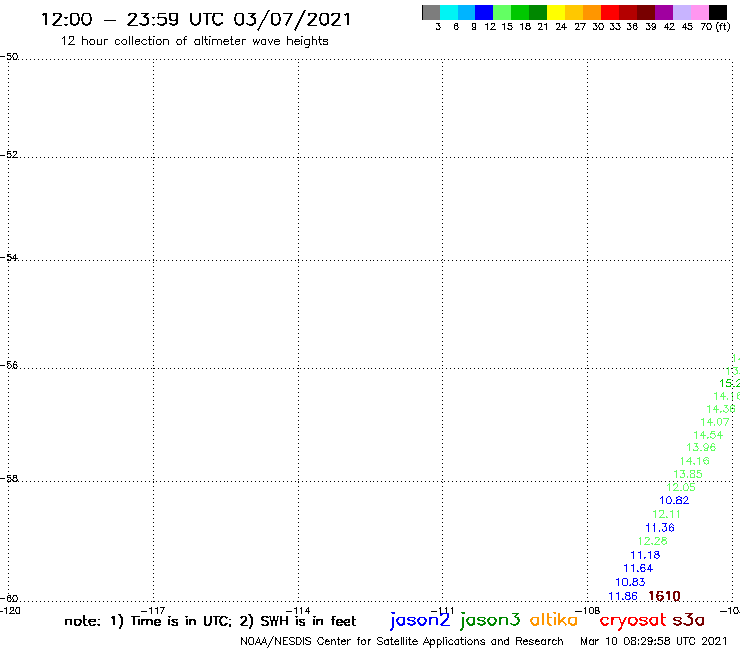Click the wave height value 14.54
Screen dimensions: 740x650
[708, 435]
